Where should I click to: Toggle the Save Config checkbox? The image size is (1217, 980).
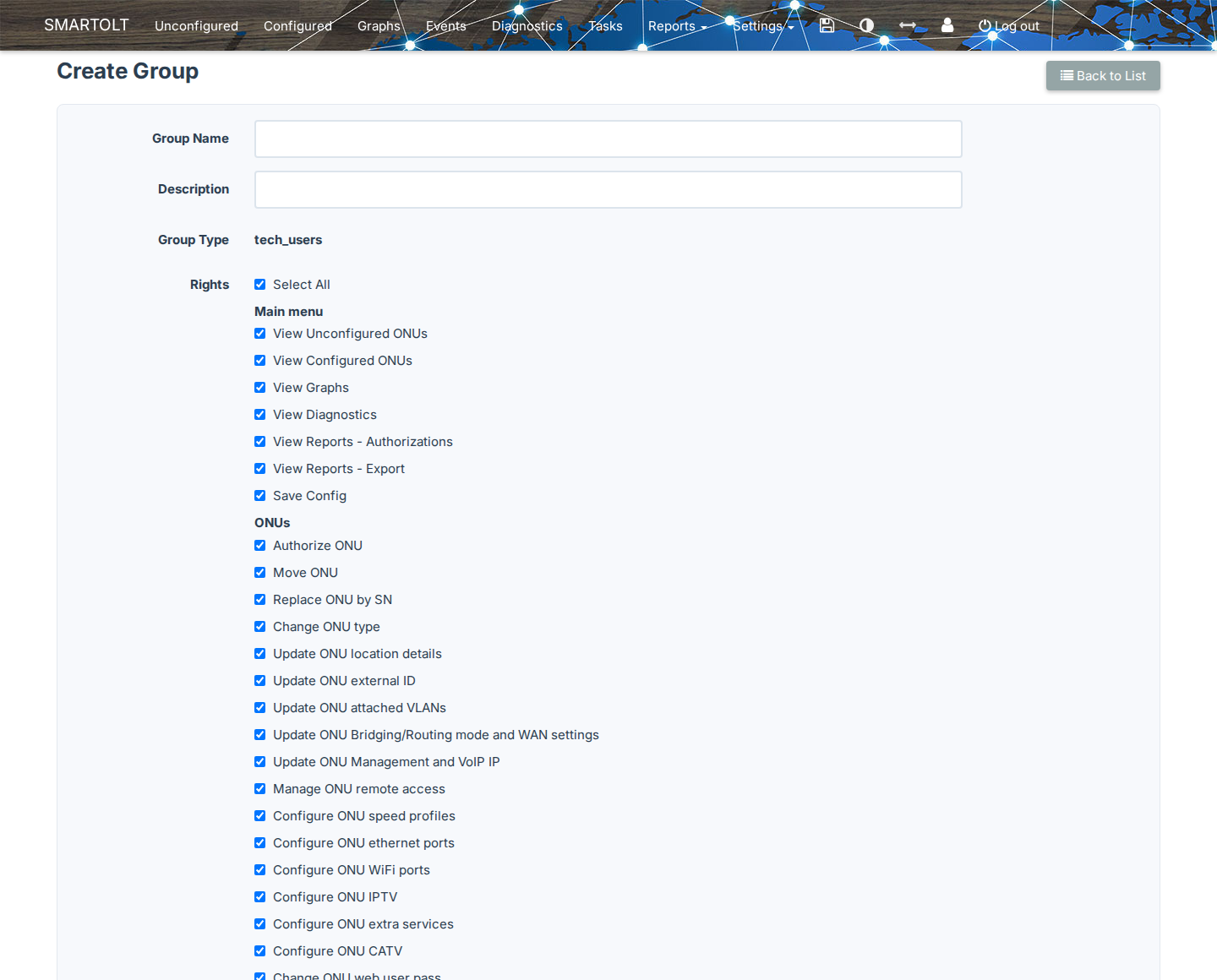(x=260, y=496)
